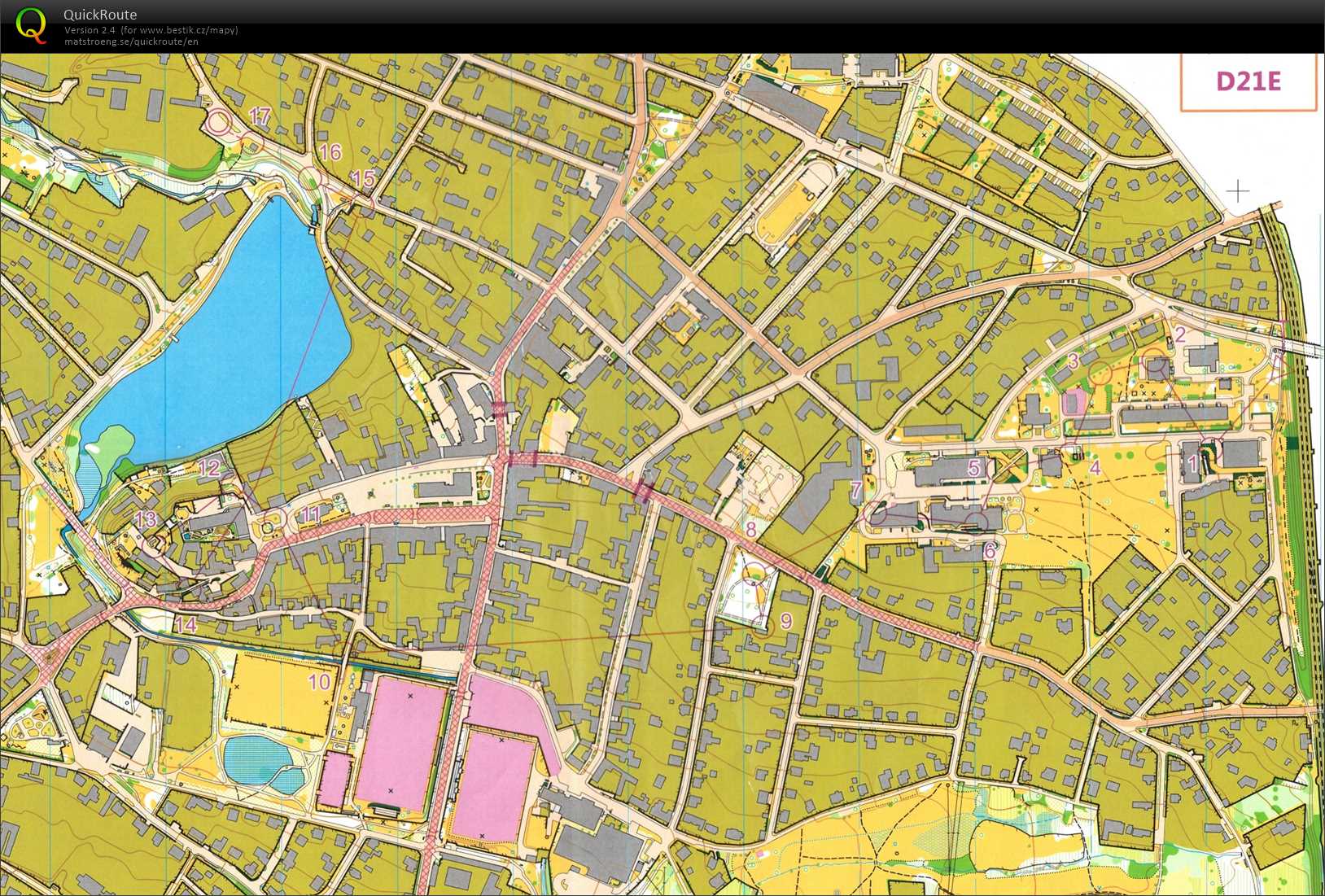The height and width of the screenshot is (896, 1325).
Task: Select control number 15 label
Action: coord(363,178)
